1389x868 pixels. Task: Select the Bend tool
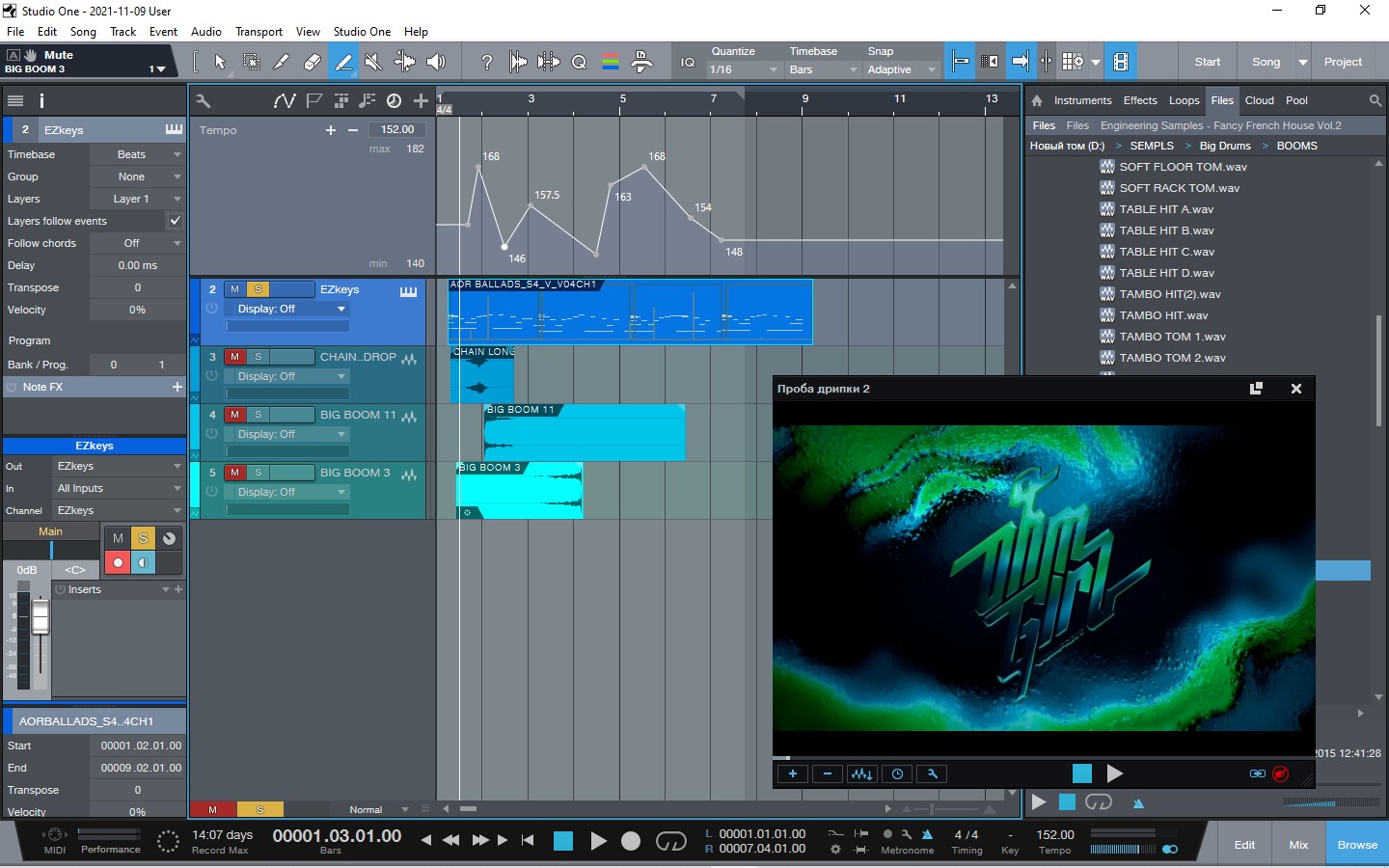click(x=405, y=63)
